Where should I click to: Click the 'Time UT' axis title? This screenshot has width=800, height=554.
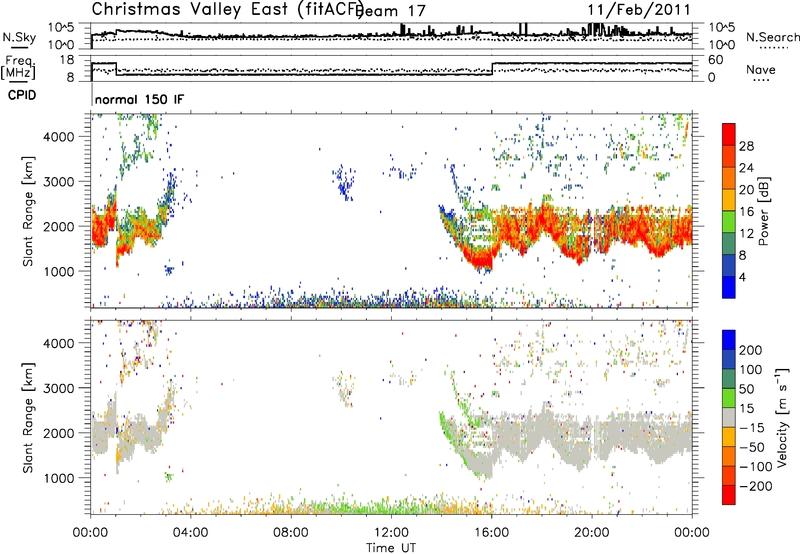(391, 548)
